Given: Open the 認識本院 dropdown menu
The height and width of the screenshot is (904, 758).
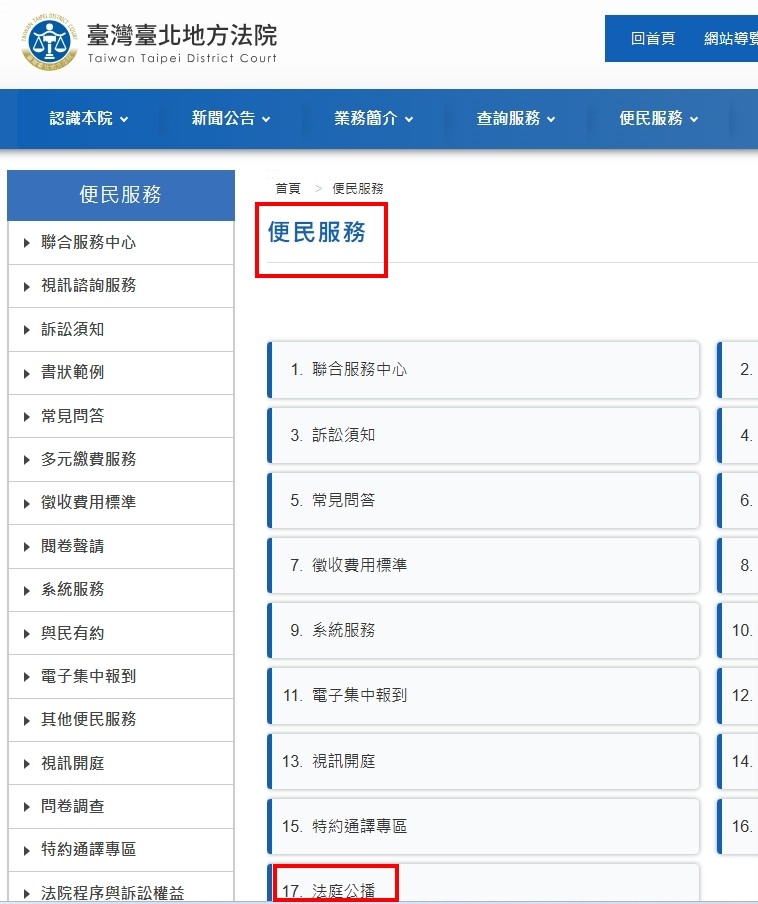Looking at the screenshot, I should (89, 118).
